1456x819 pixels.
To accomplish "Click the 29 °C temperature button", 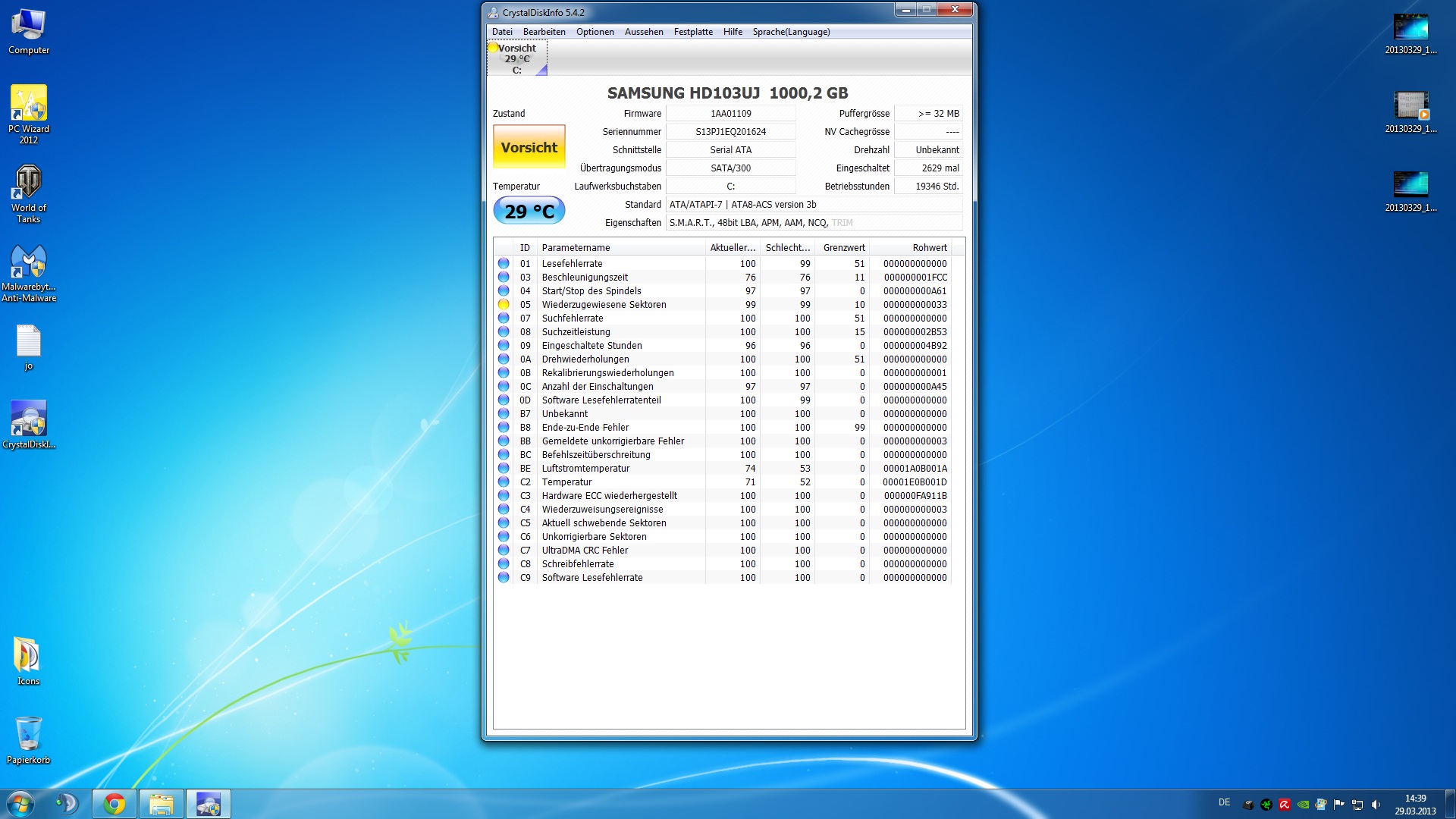I will point(529,212).
